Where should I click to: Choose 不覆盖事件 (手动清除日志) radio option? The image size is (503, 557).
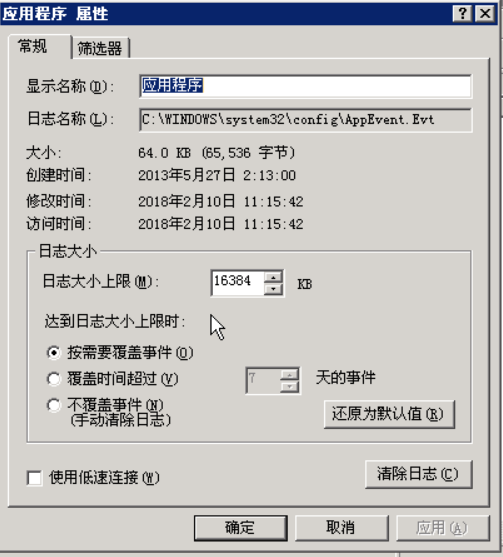pos(54,405)
